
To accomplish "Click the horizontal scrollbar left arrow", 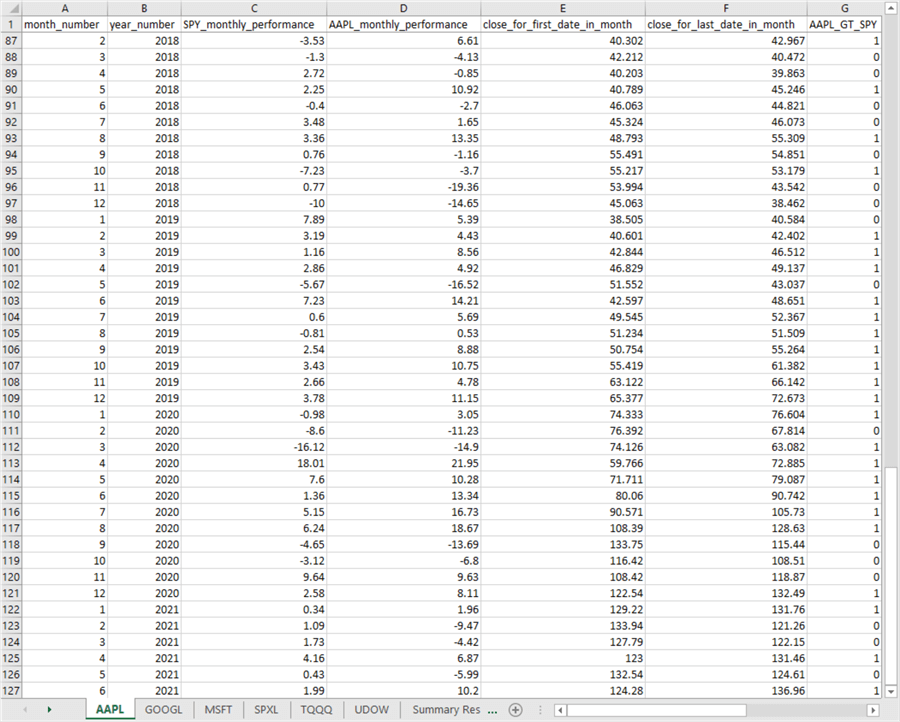I will point(561,710).
